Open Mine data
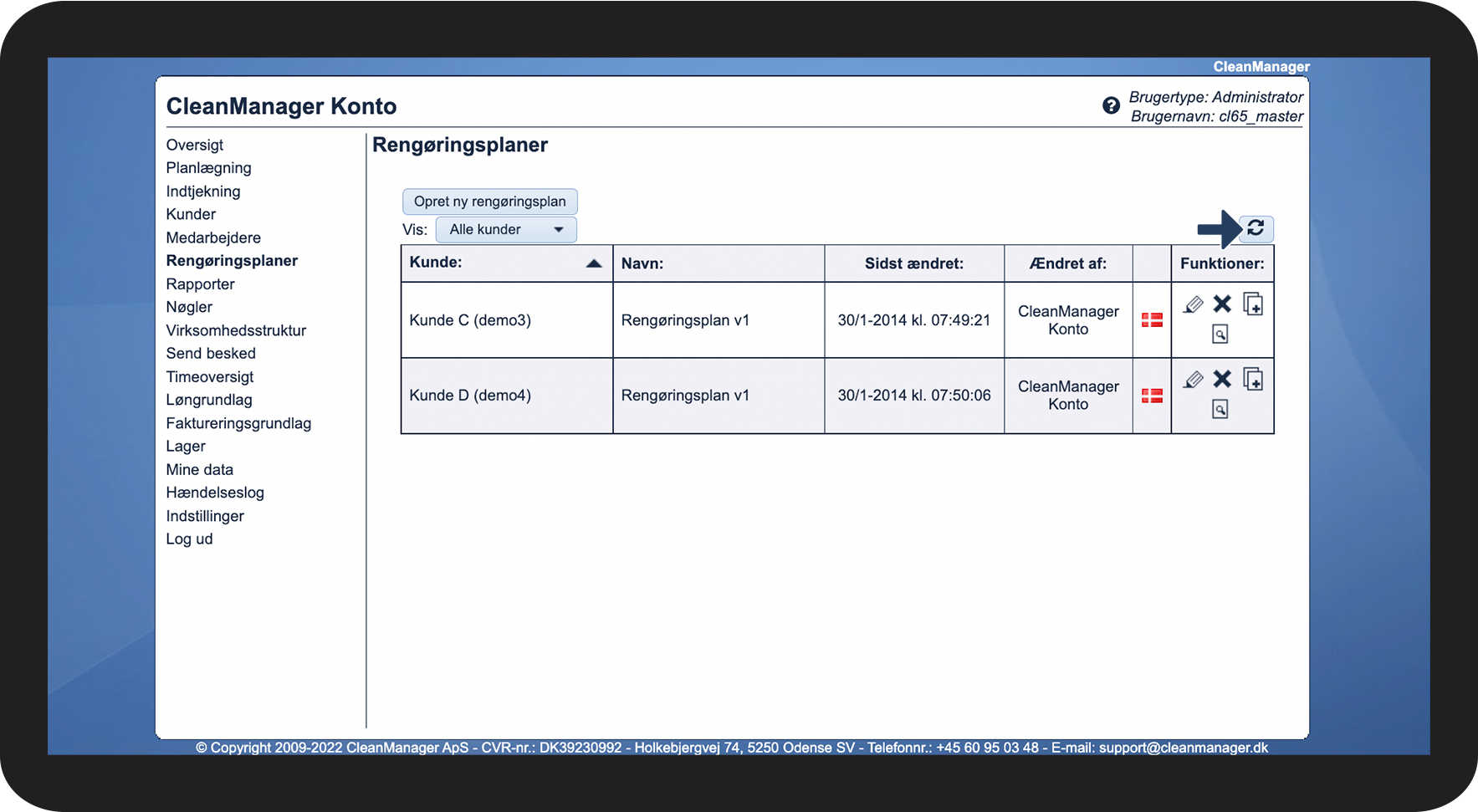This screenshot has width=1478, height=812. coord(199,470)
